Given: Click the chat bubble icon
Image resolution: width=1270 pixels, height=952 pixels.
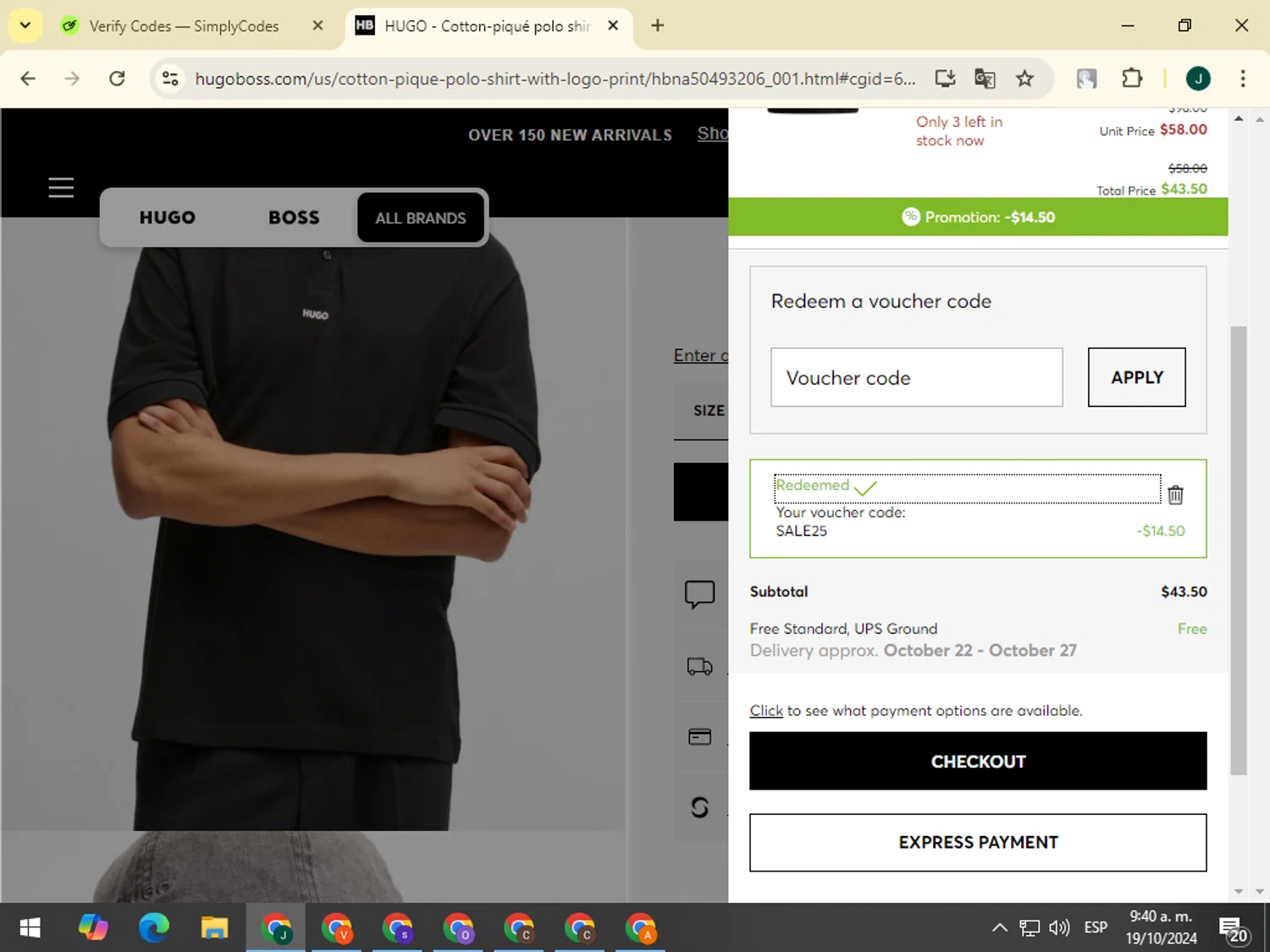Looking at the screenshot, I should tap(699, 594).
